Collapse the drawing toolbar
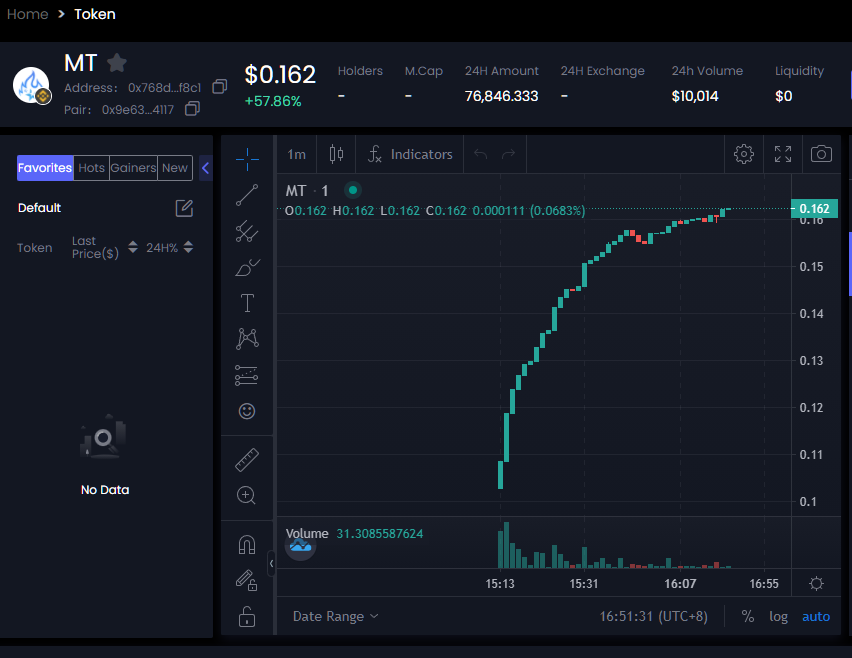This screenshot has height=658, width=852. 271,563
